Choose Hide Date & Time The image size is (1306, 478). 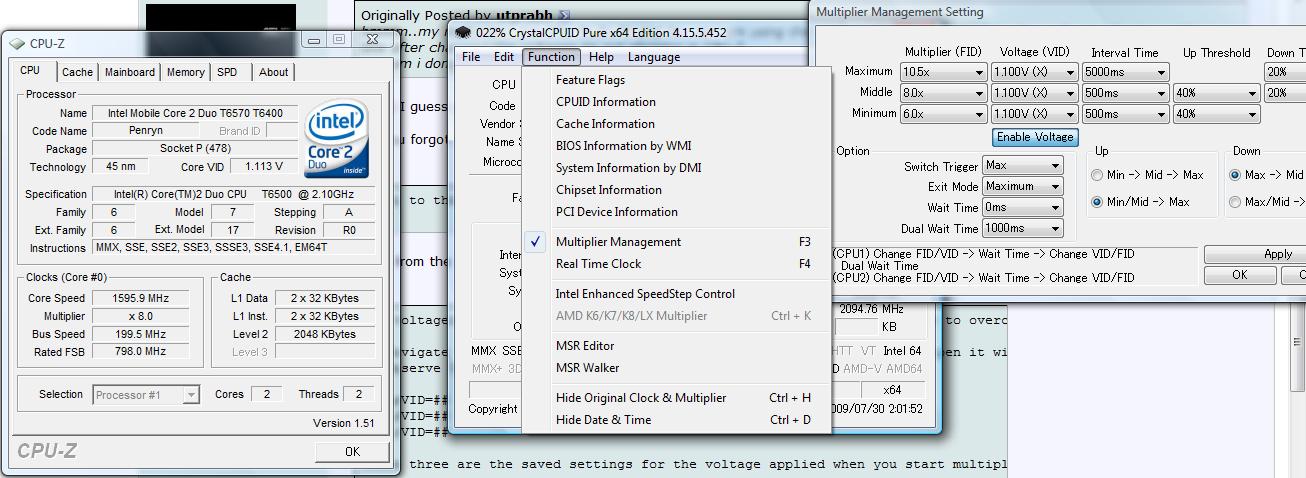pyautogui.click(x=676, y=420)
